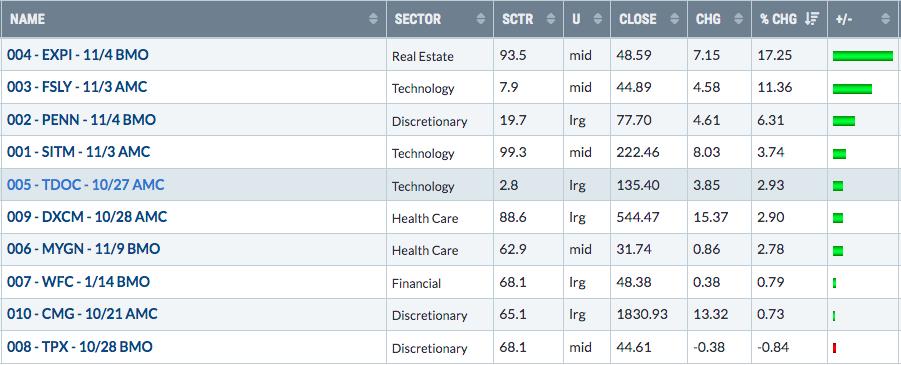Open the 006 - MYGN - 11/9 BMO link
901x365 pixels.
tap(83, 249)
